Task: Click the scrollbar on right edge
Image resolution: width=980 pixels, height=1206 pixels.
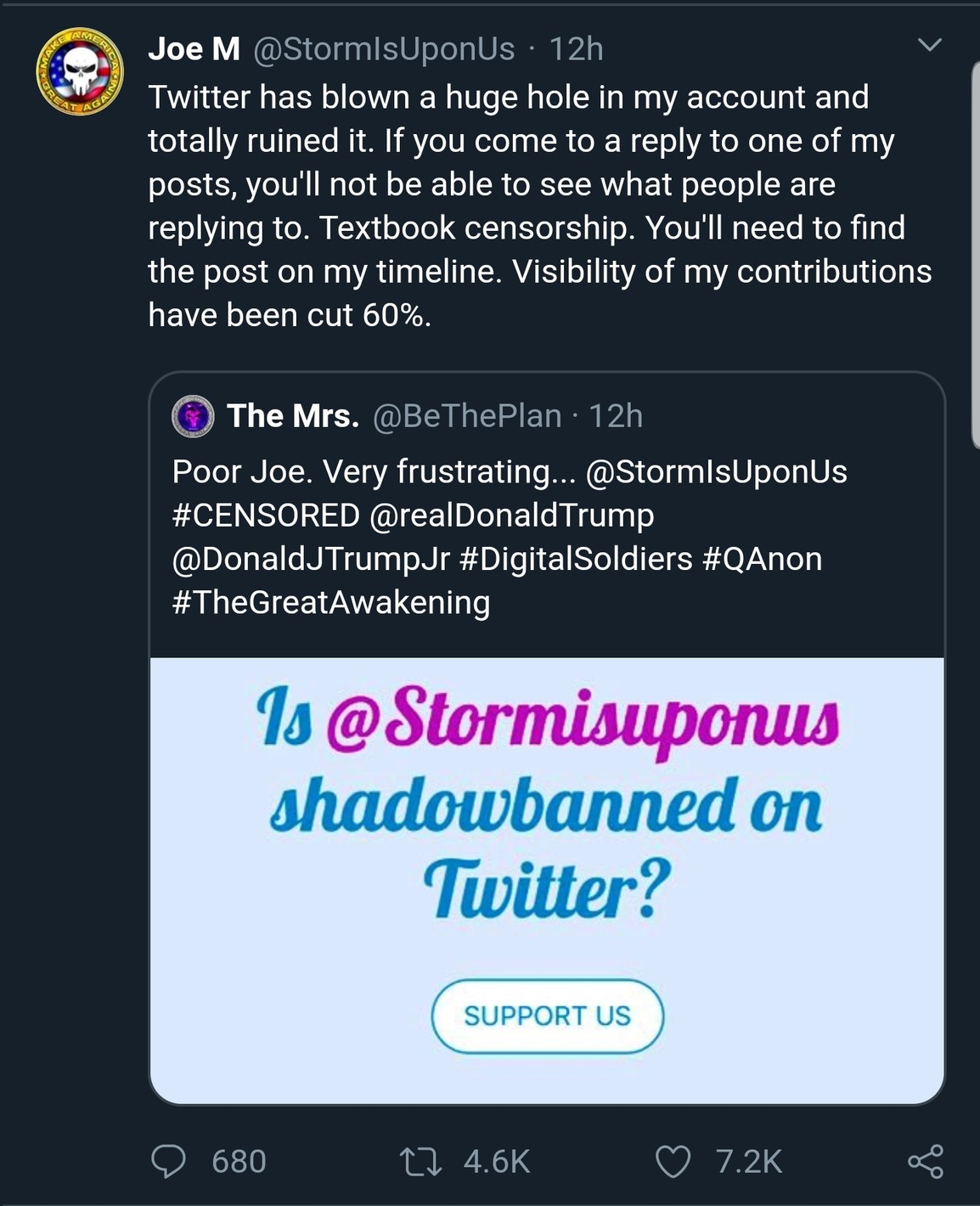Action: coord(975,255)
